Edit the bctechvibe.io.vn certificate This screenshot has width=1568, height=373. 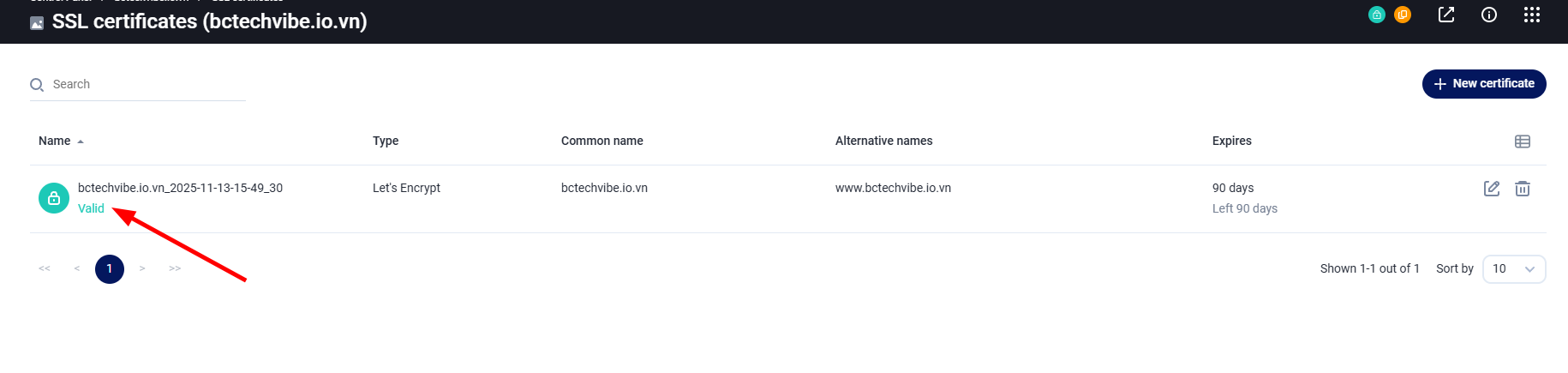[1492, 189]
